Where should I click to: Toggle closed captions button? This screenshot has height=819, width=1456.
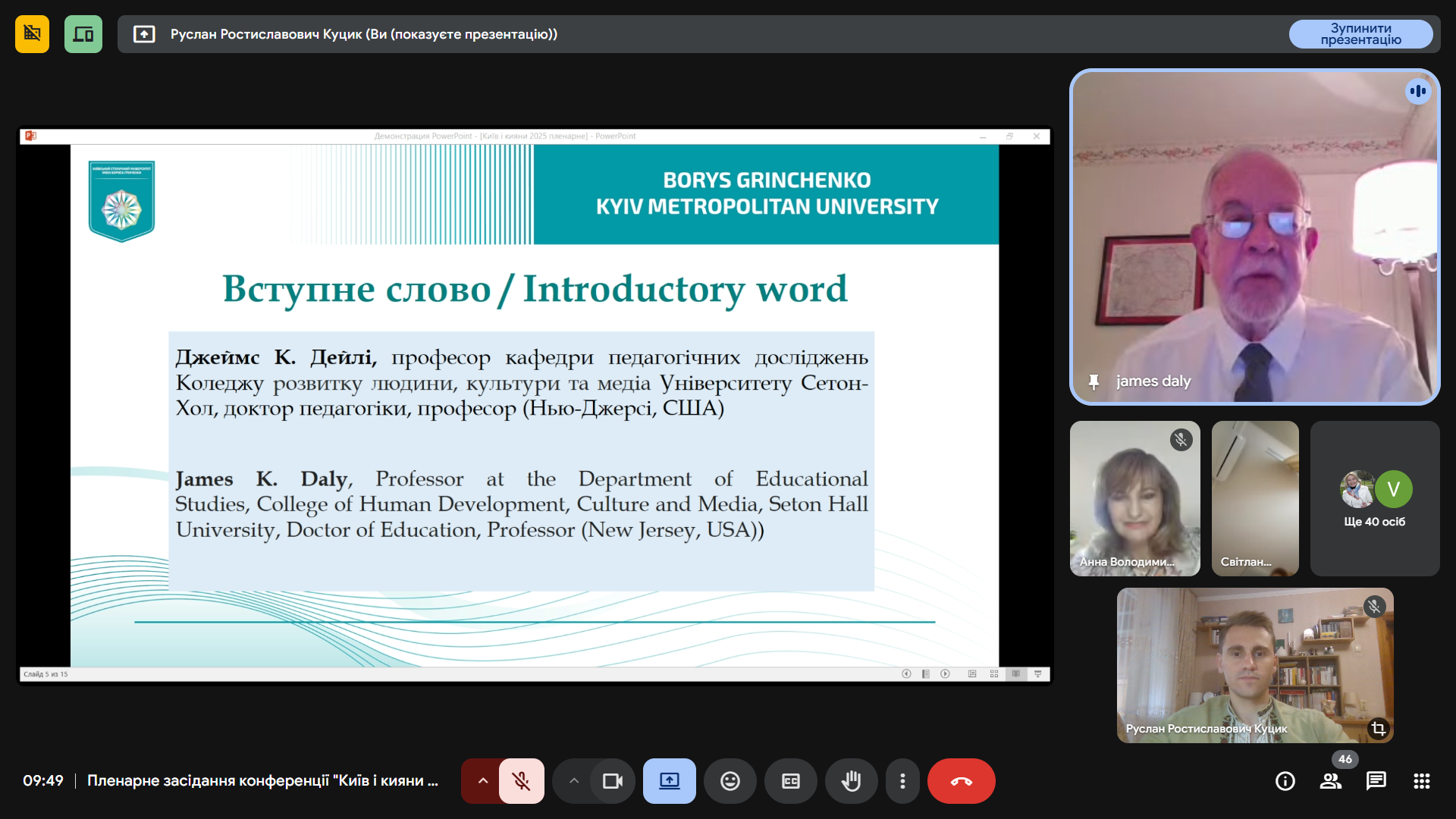790,781
